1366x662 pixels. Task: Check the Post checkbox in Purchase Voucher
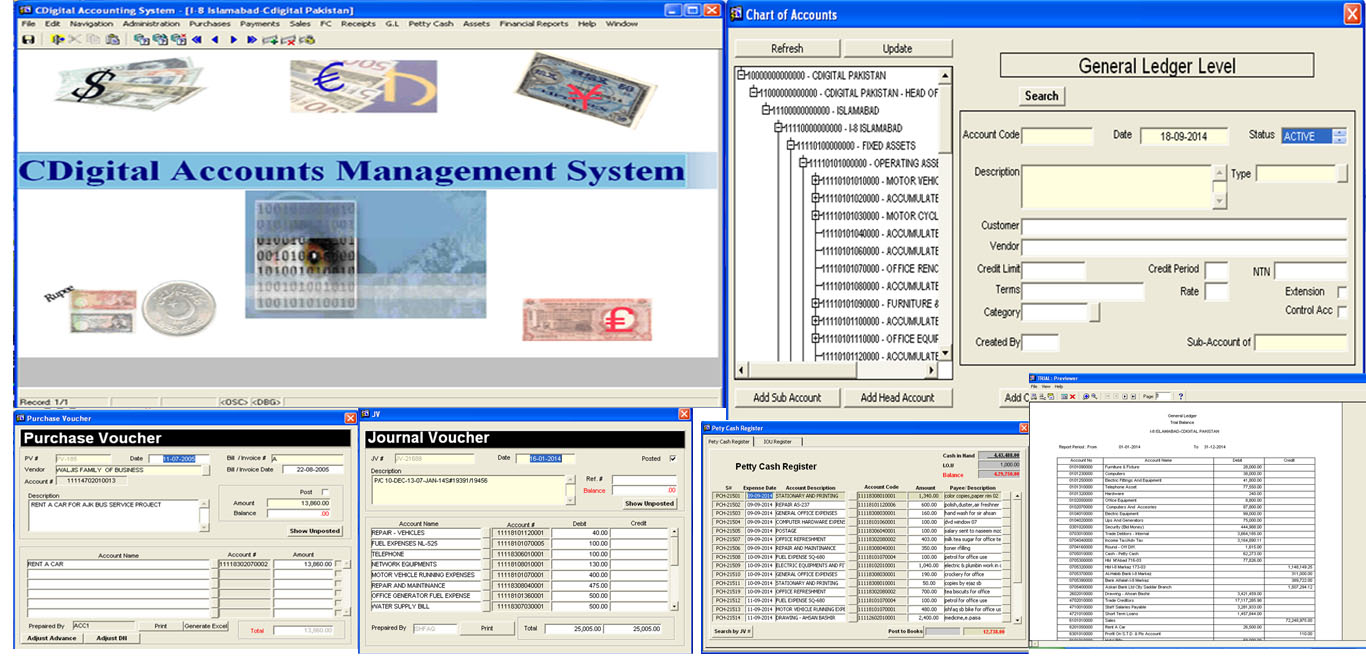click(x=324, y=491)
